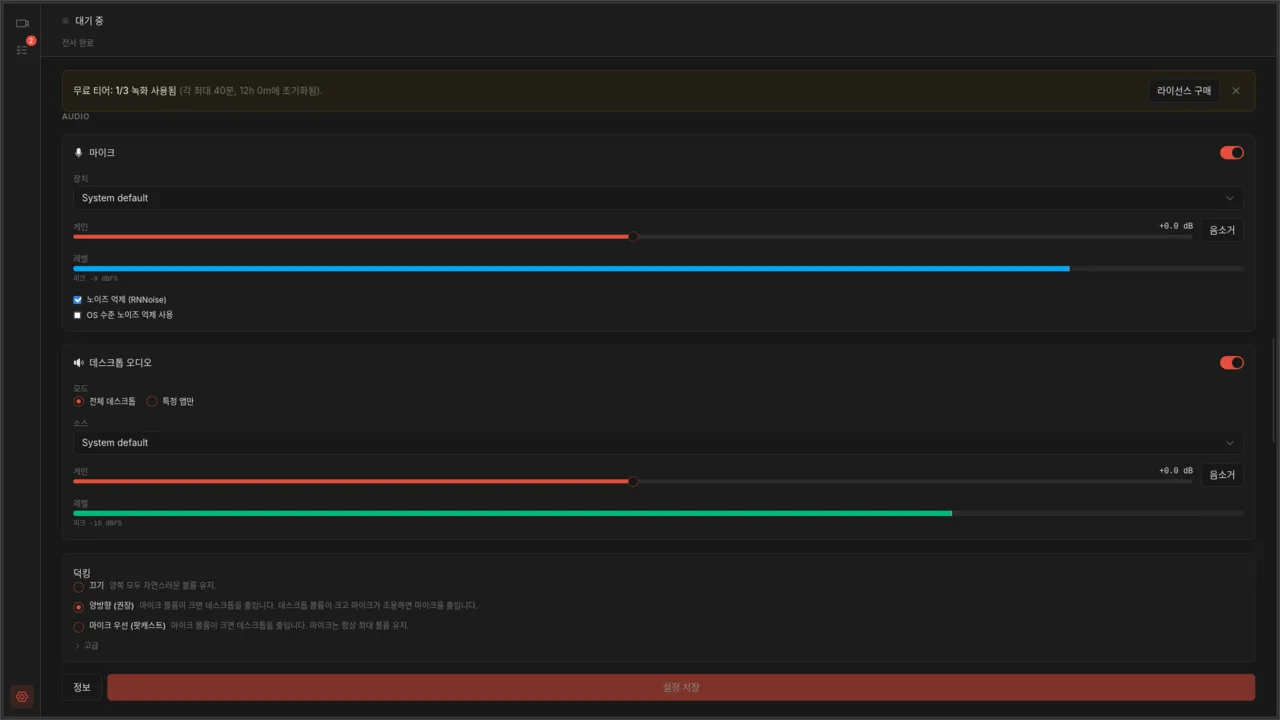
Task: Save settings with 설정 저장
Action: (681, 687)
